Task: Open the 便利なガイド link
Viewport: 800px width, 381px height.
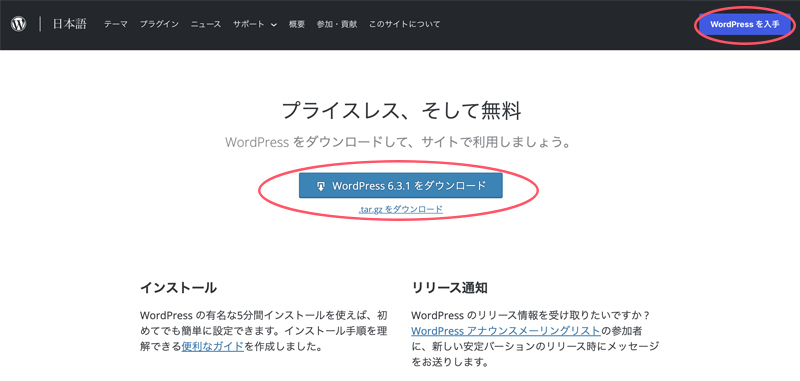Action: click(213, 347)
